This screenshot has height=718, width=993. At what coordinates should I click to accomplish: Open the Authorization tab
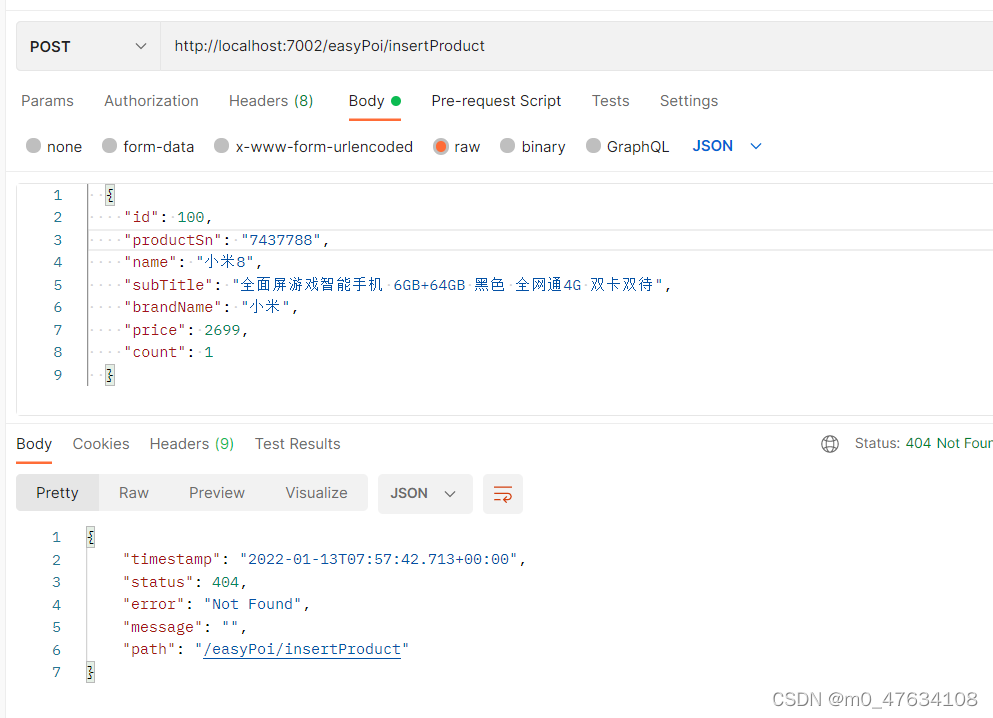pos(151,101)
